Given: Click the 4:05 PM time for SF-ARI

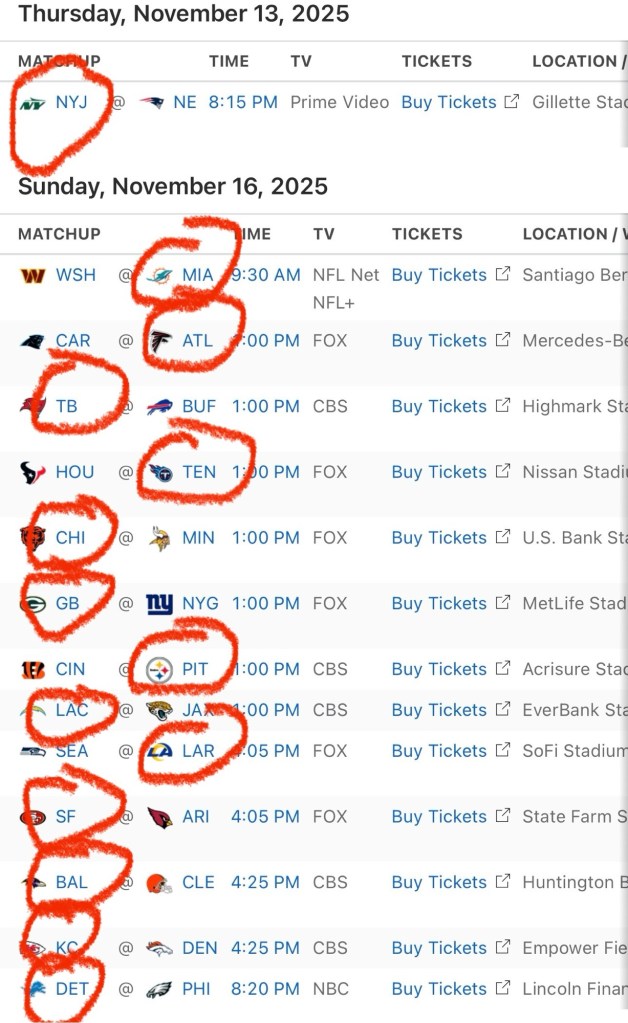Looking at the screenshot, I should 265,817.
